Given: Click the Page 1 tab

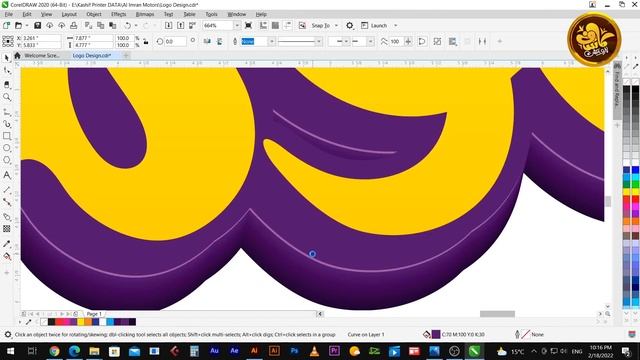Looking at the screenshot, I should click(x=94, y=314).
